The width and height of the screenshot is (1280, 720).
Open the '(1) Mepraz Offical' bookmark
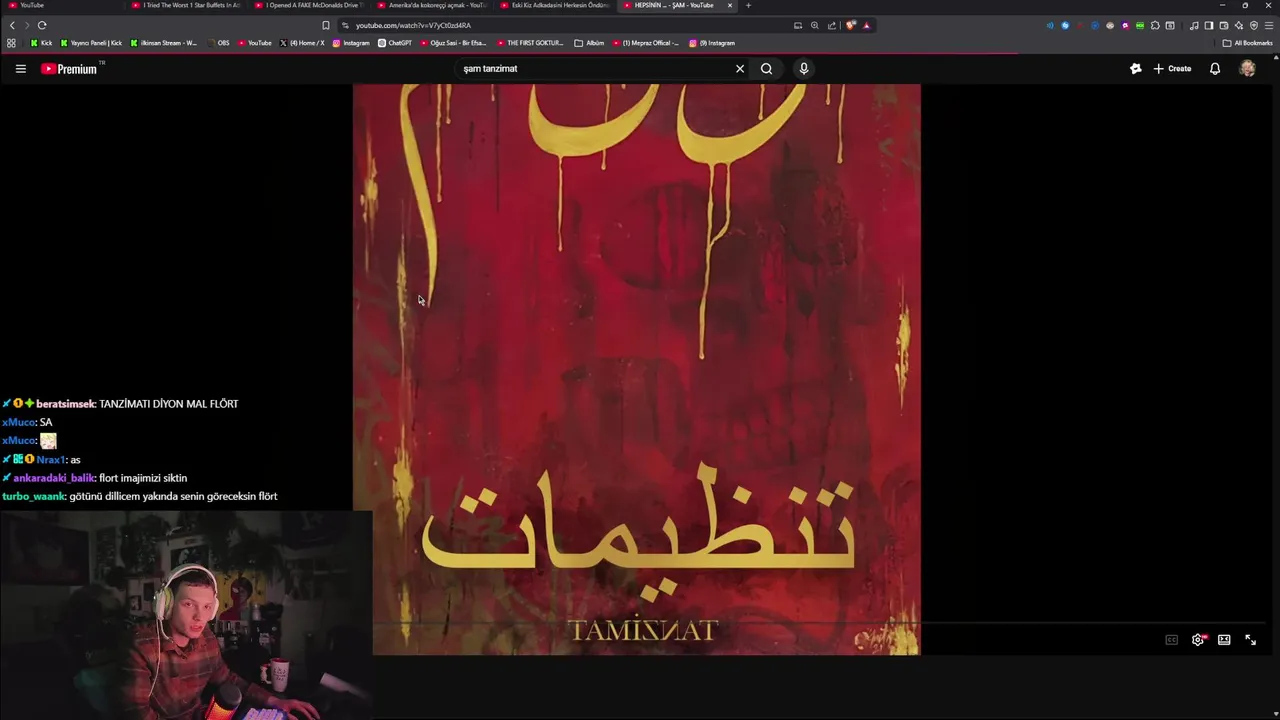[645, 43]
